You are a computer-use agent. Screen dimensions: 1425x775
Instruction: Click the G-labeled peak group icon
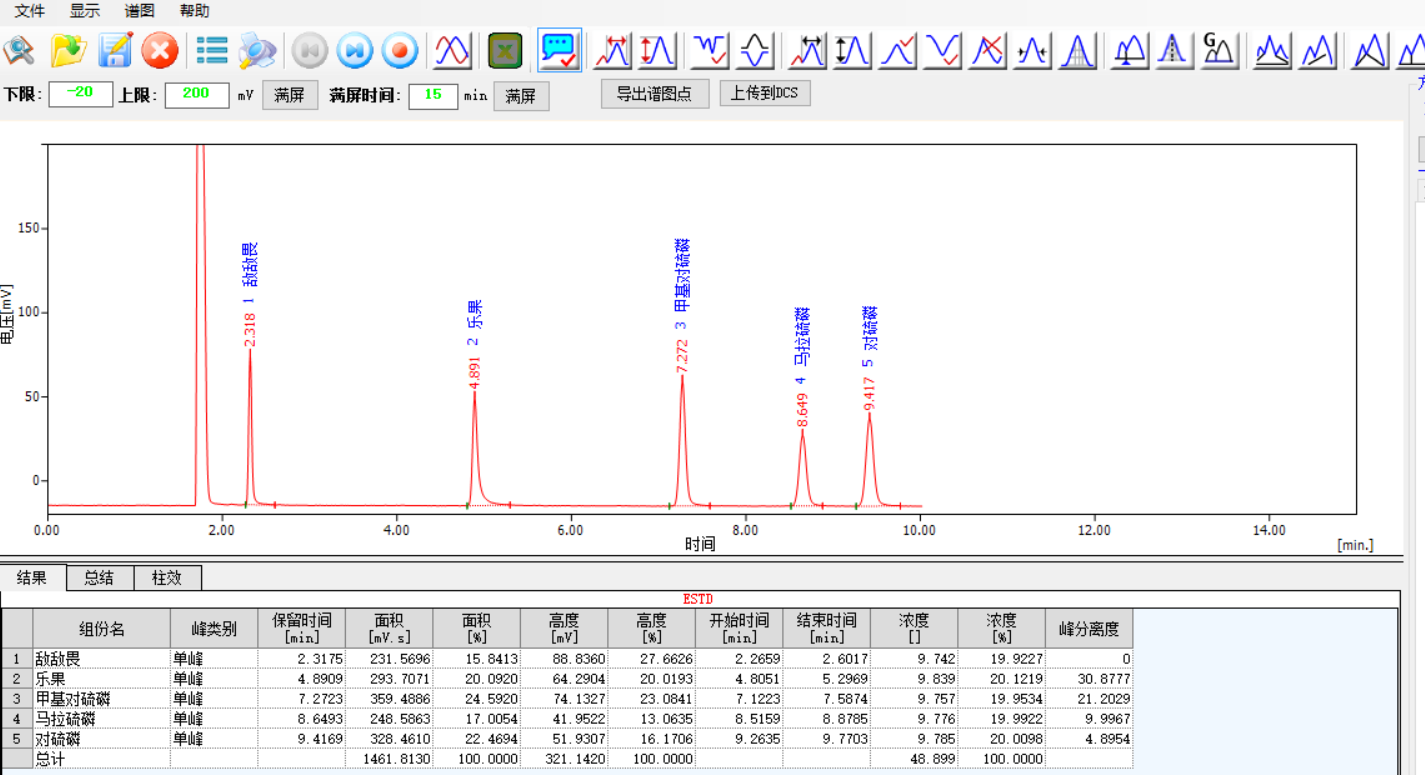[x=1219, y=50]
